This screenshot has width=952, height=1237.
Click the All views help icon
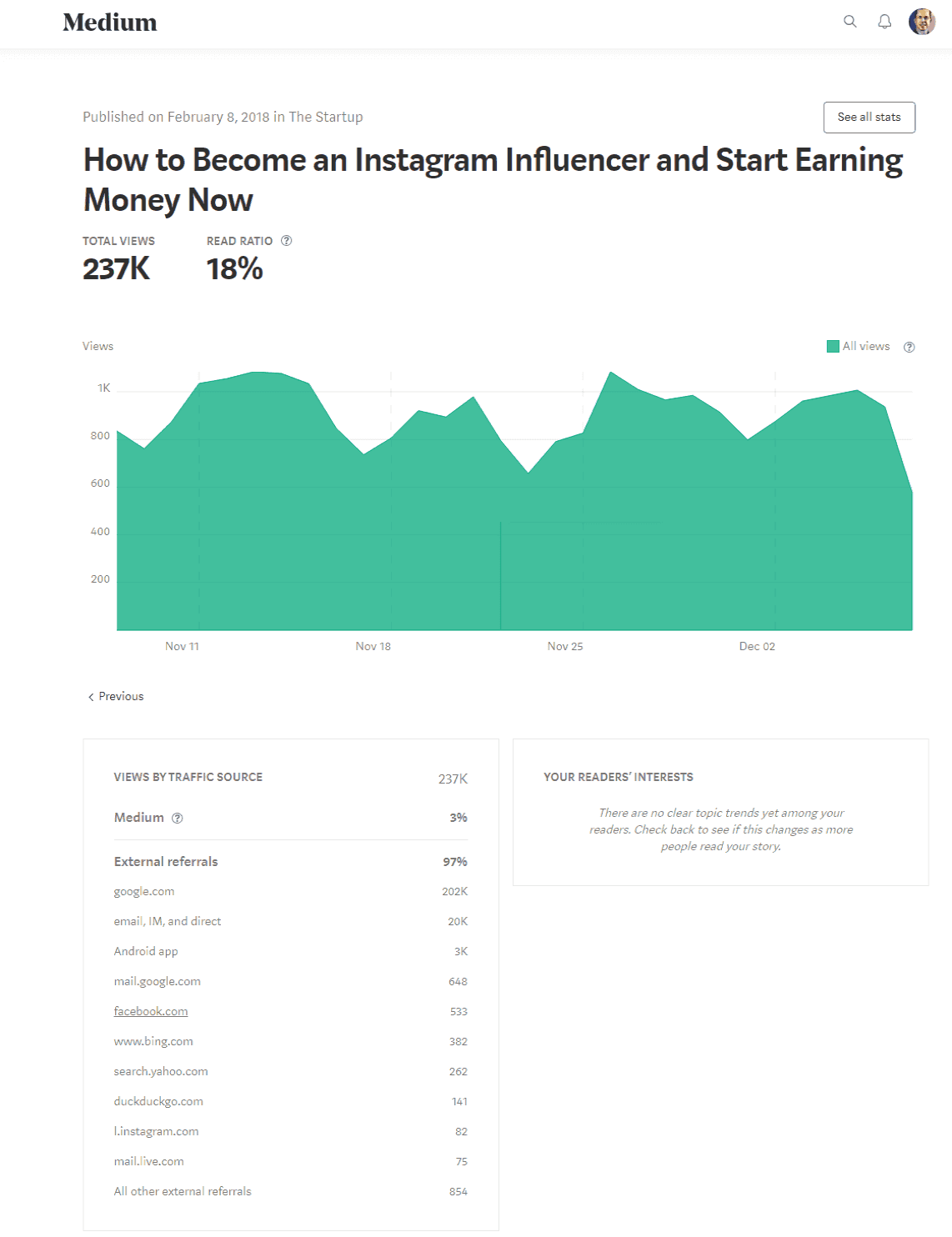tap(909, 347)
